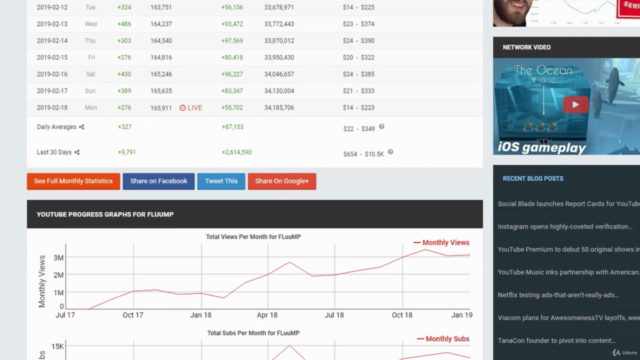The width and height of the screenshot is (640, 360).
Task: Click See Full Monthly Statistics button
Action: coord(73,181)
